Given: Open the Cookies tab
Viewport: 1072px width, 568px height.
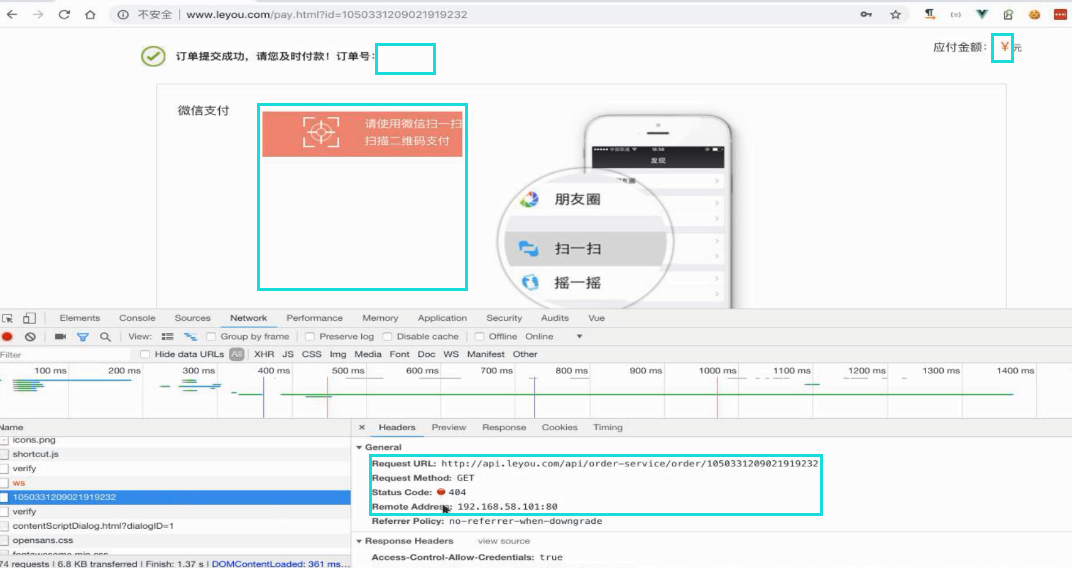Looking at the screenshot, I should (559, 427).
